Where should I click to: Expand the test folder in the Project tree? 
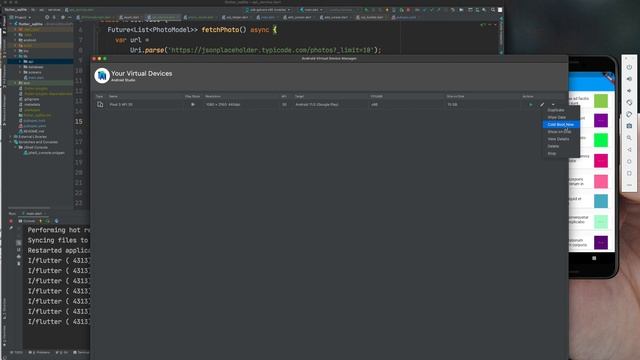(16, 83)
